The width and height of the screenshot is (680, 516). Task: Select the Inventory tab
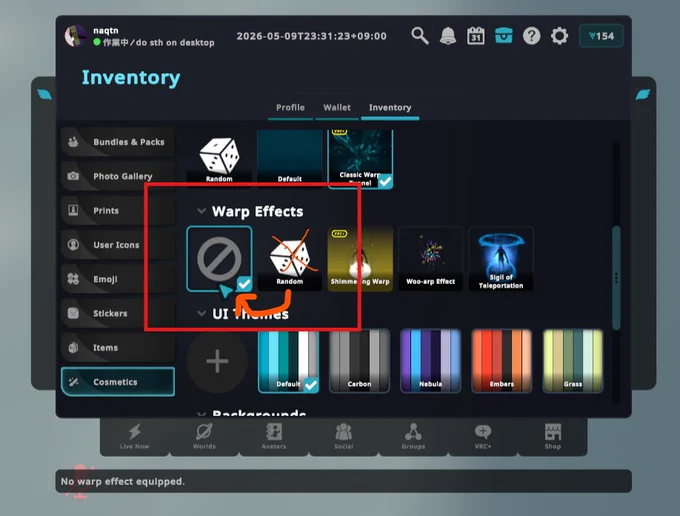point(390,108)
